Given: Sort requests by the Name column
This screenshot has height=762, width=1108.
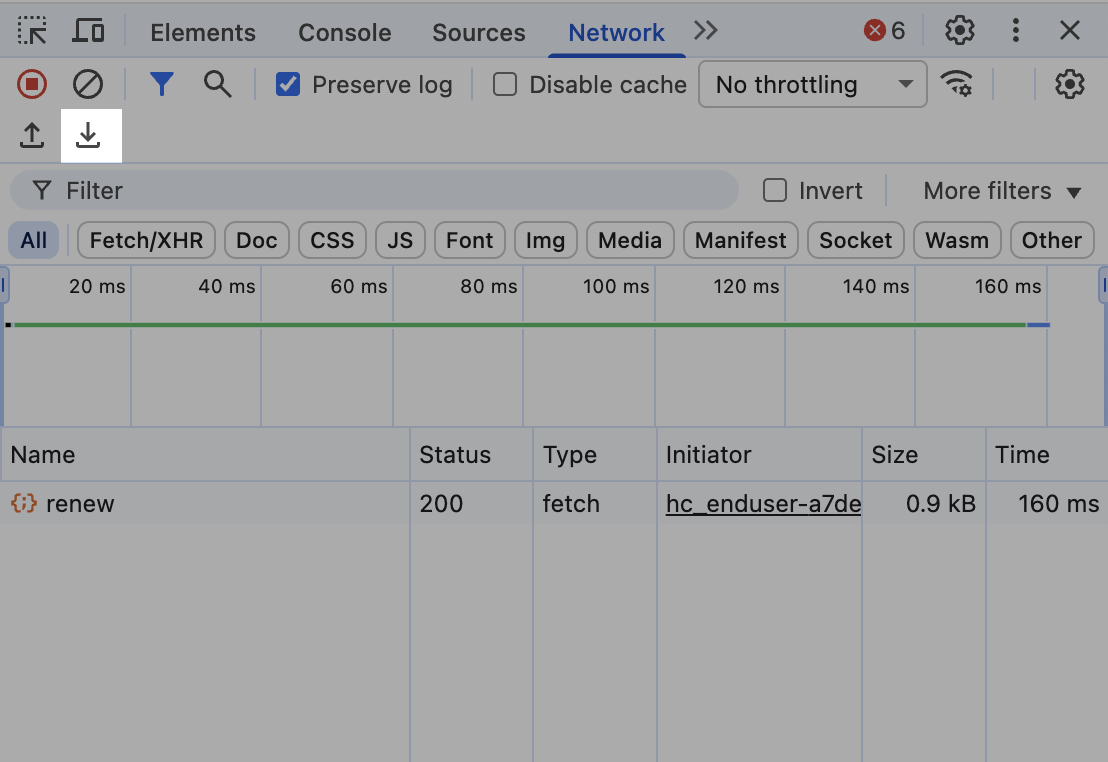Looking at the screenshot, I should tap(205, 455).
